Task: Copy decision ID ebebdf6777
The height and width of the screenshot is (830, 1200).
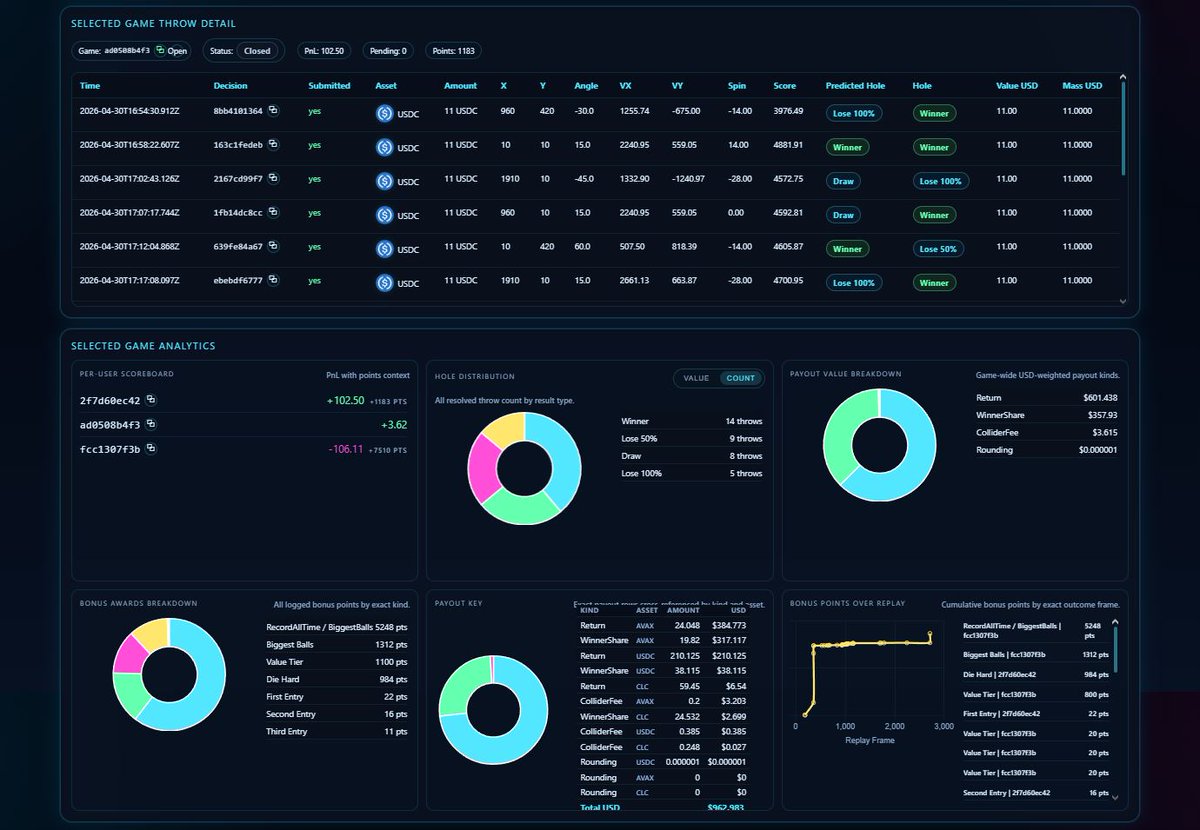Action: pyautogui.click(x=273, y=281)
